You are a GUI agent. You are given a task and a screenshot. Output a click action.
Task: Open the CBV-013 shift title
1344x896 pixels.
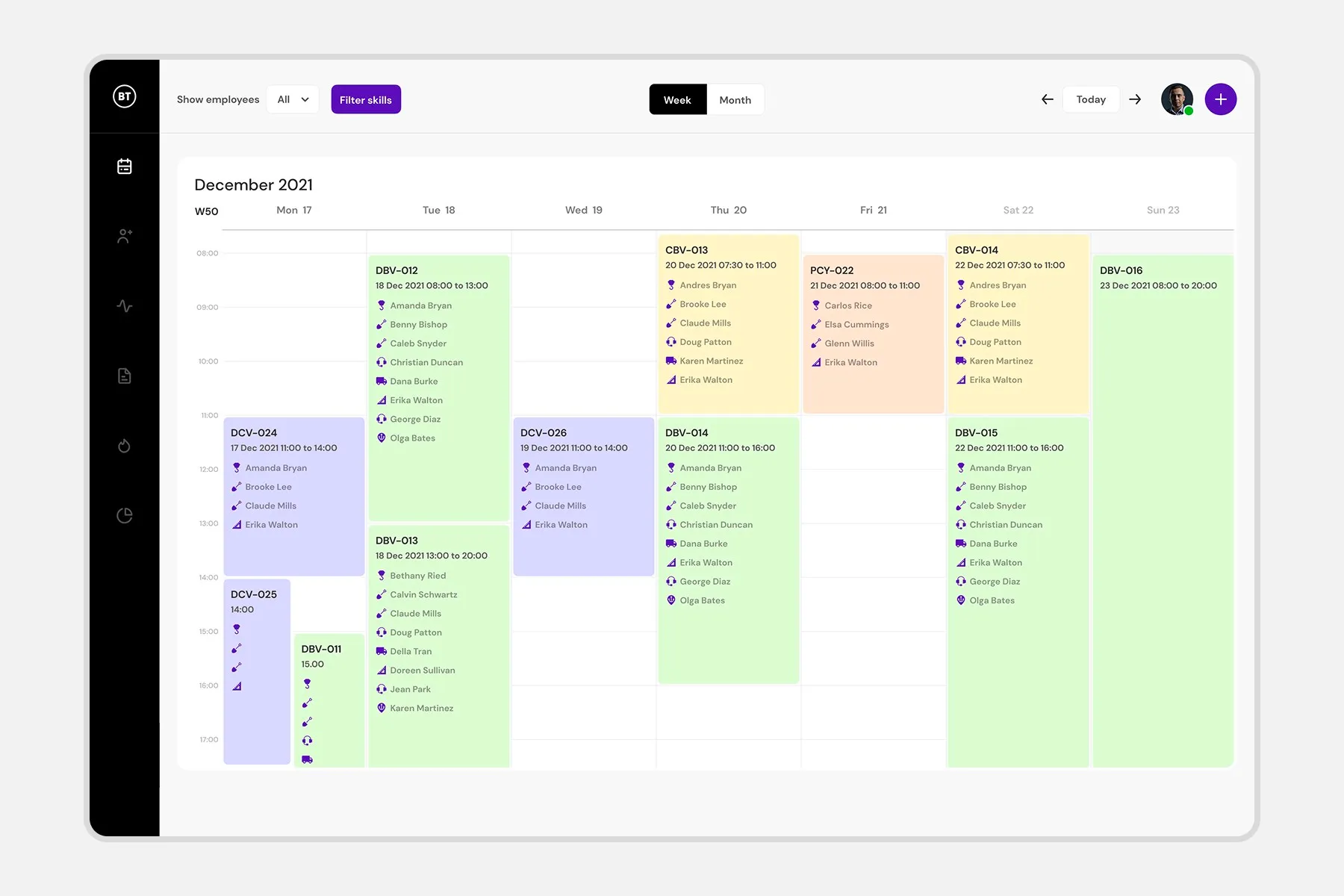click(x=686, y=250)
